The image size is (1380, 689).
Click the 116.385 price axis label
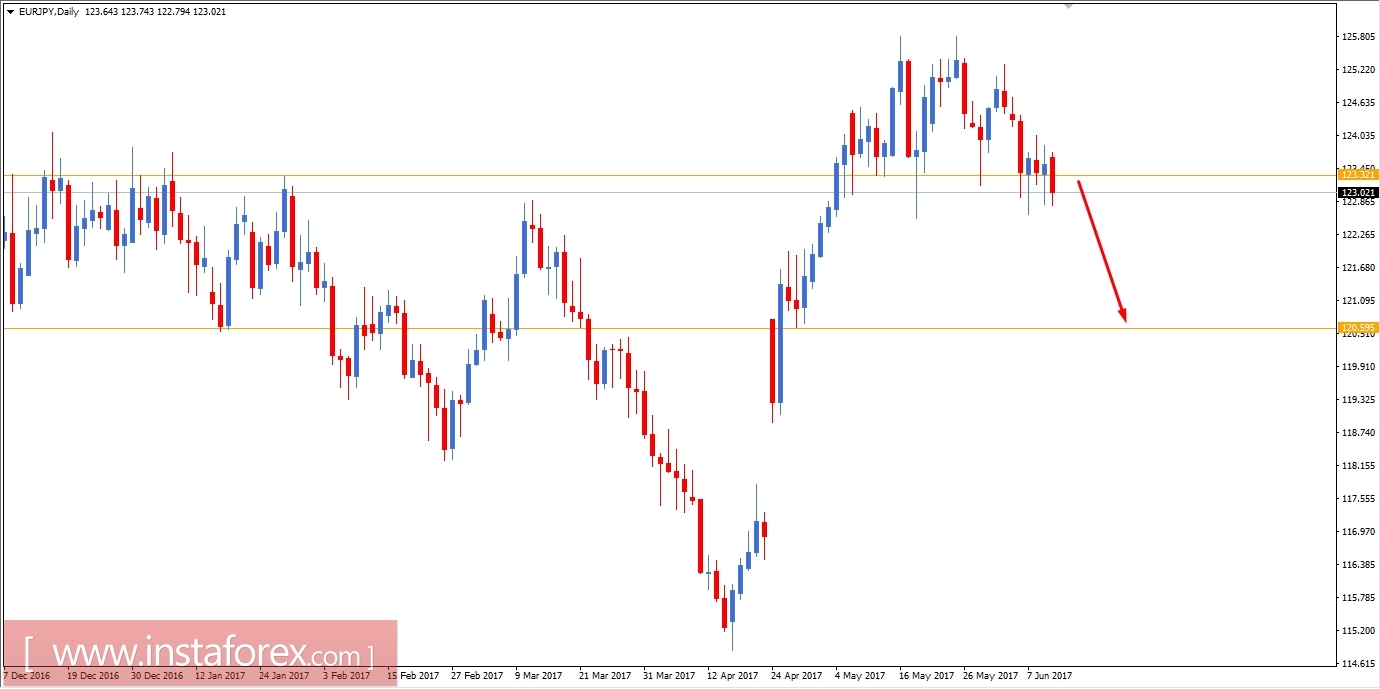coord(1360,565)
